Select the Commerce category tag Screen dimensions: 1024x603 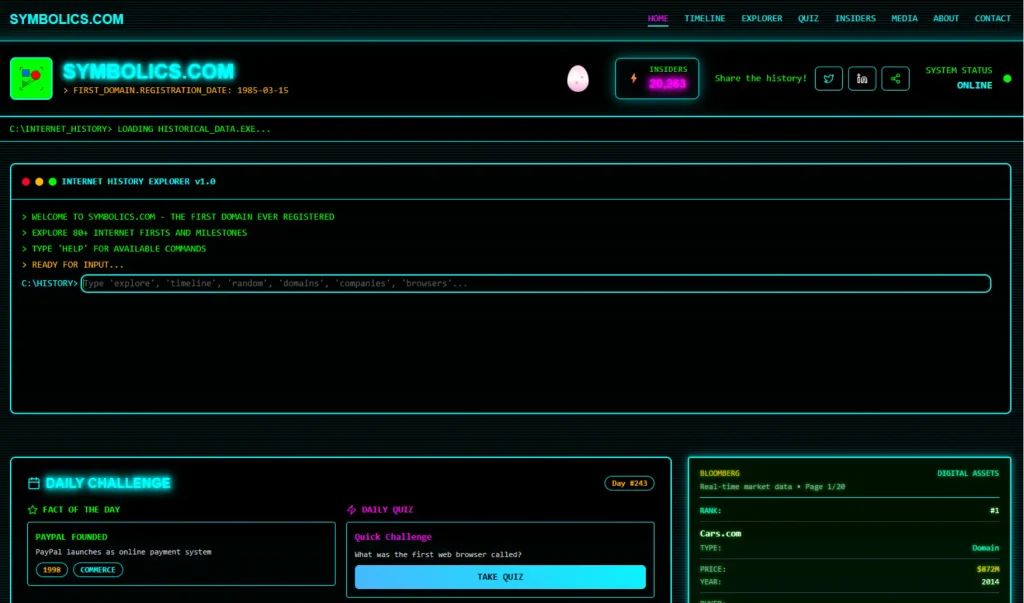97,570
